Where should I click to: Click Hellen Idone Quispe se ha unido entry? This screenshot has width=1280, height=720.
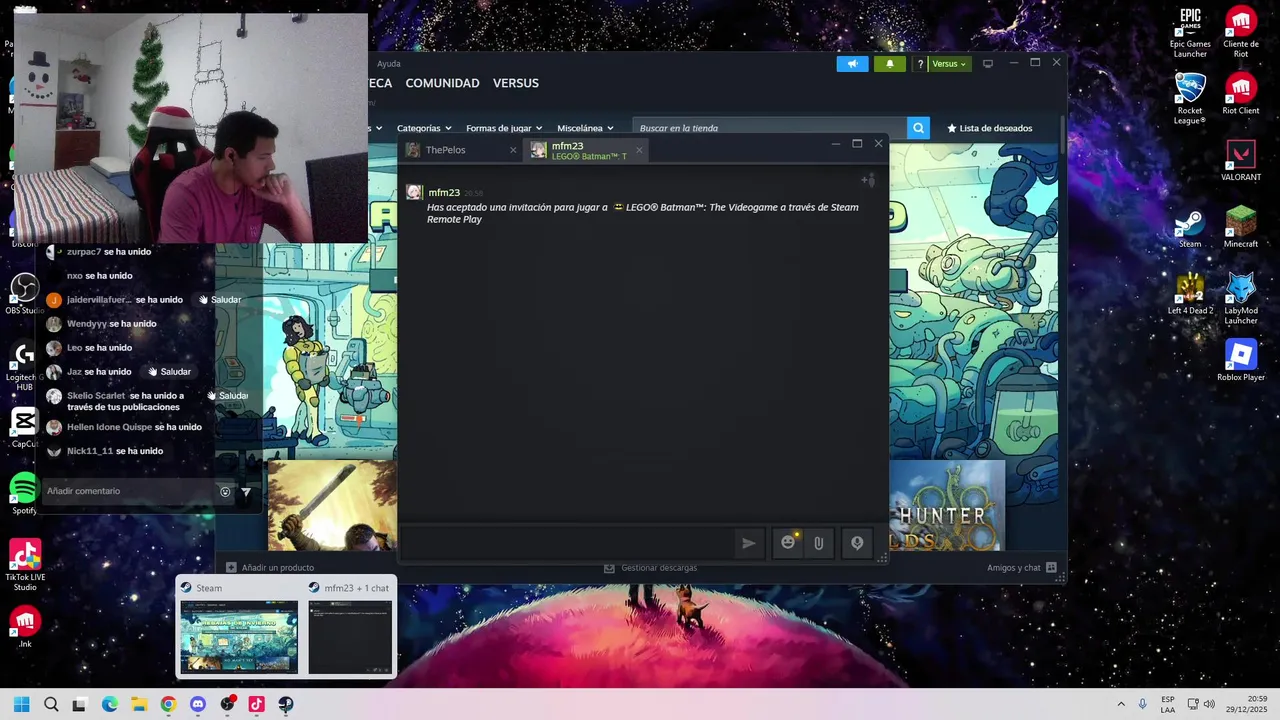tap(124, 427)
